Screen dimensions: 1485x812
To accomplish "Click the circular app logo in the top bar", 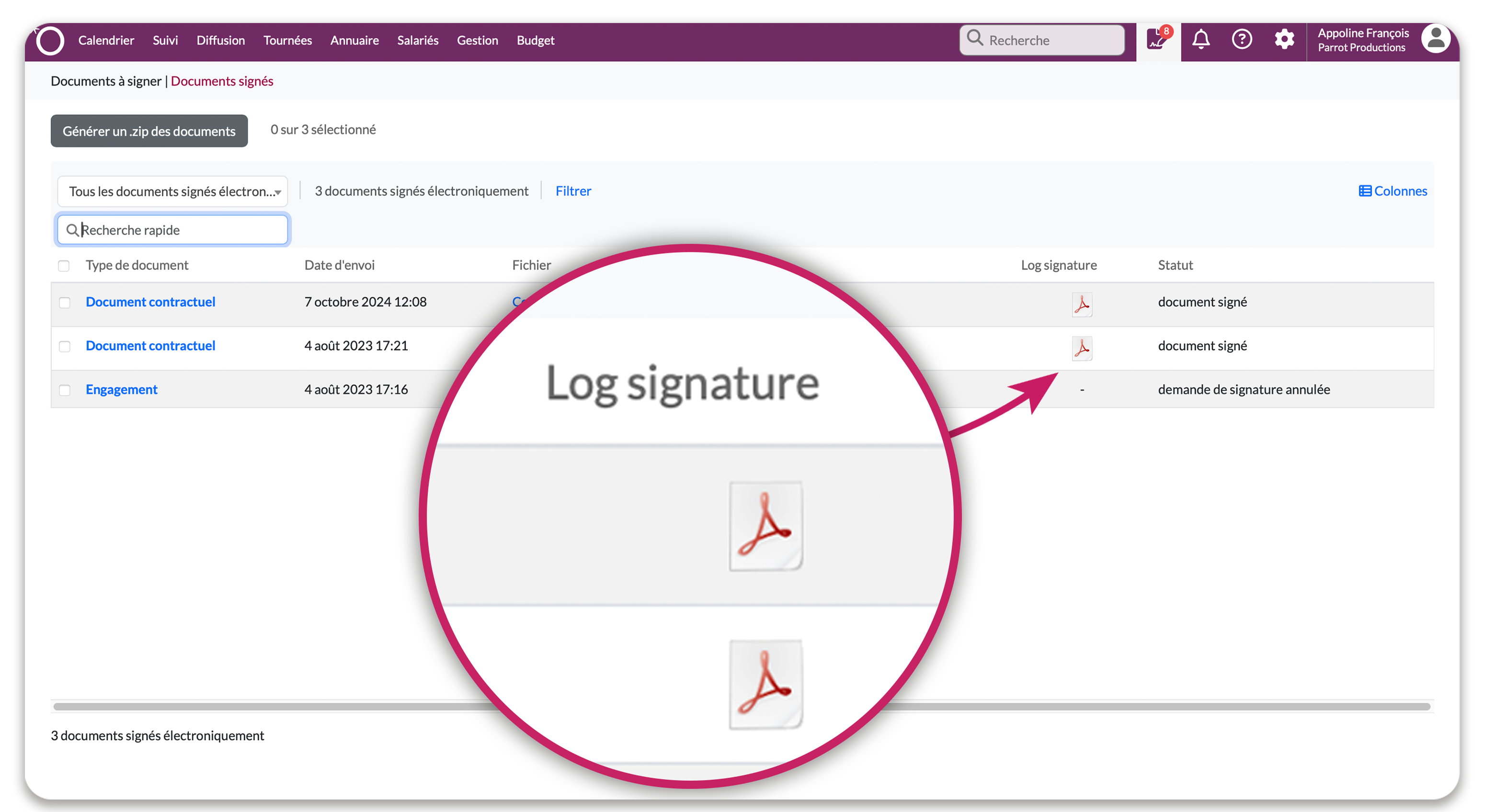I will [x=50, y=41].
